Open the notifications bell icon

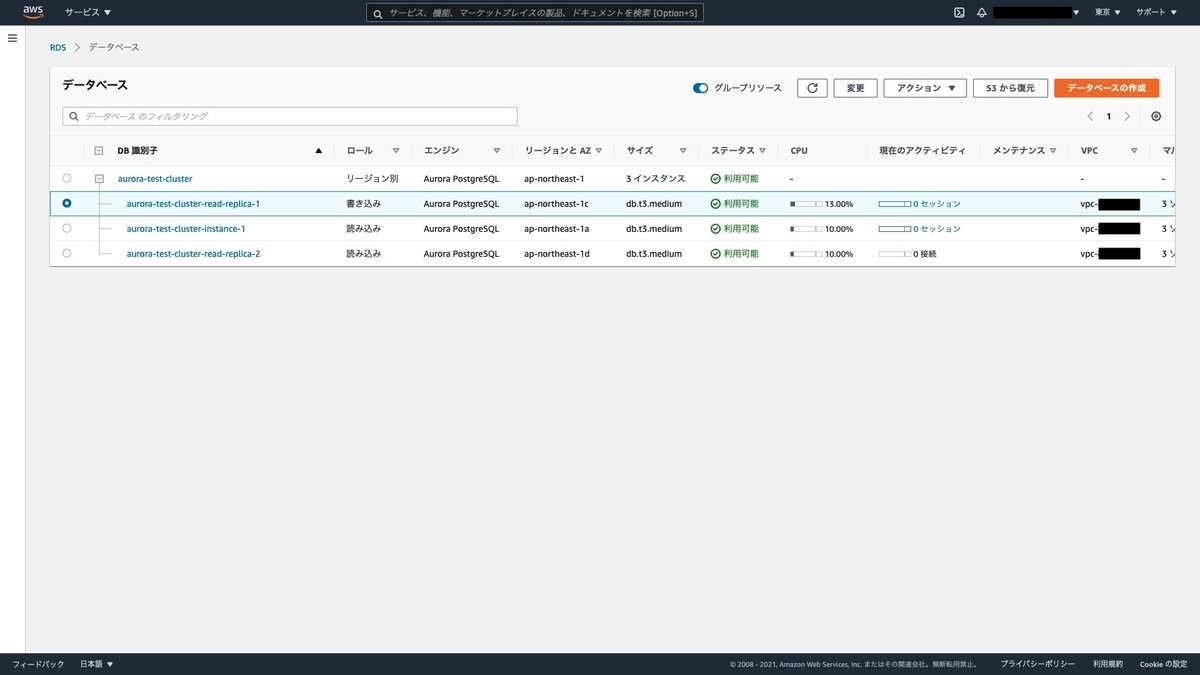click(x=981, y=12)
